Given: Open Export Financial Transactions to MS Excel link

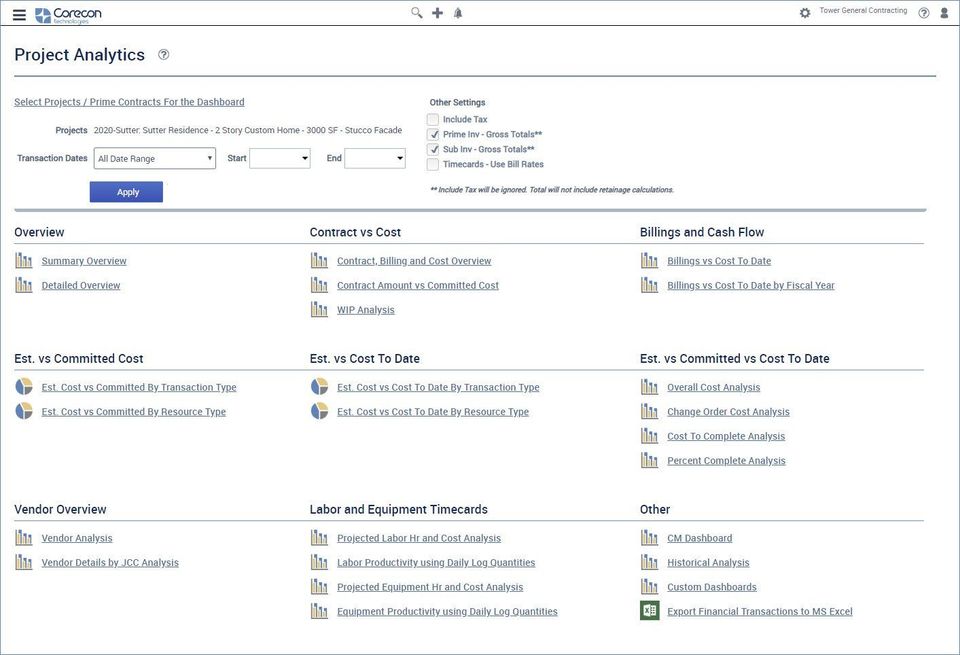Looking at the screenshot, I should (760, 612).
